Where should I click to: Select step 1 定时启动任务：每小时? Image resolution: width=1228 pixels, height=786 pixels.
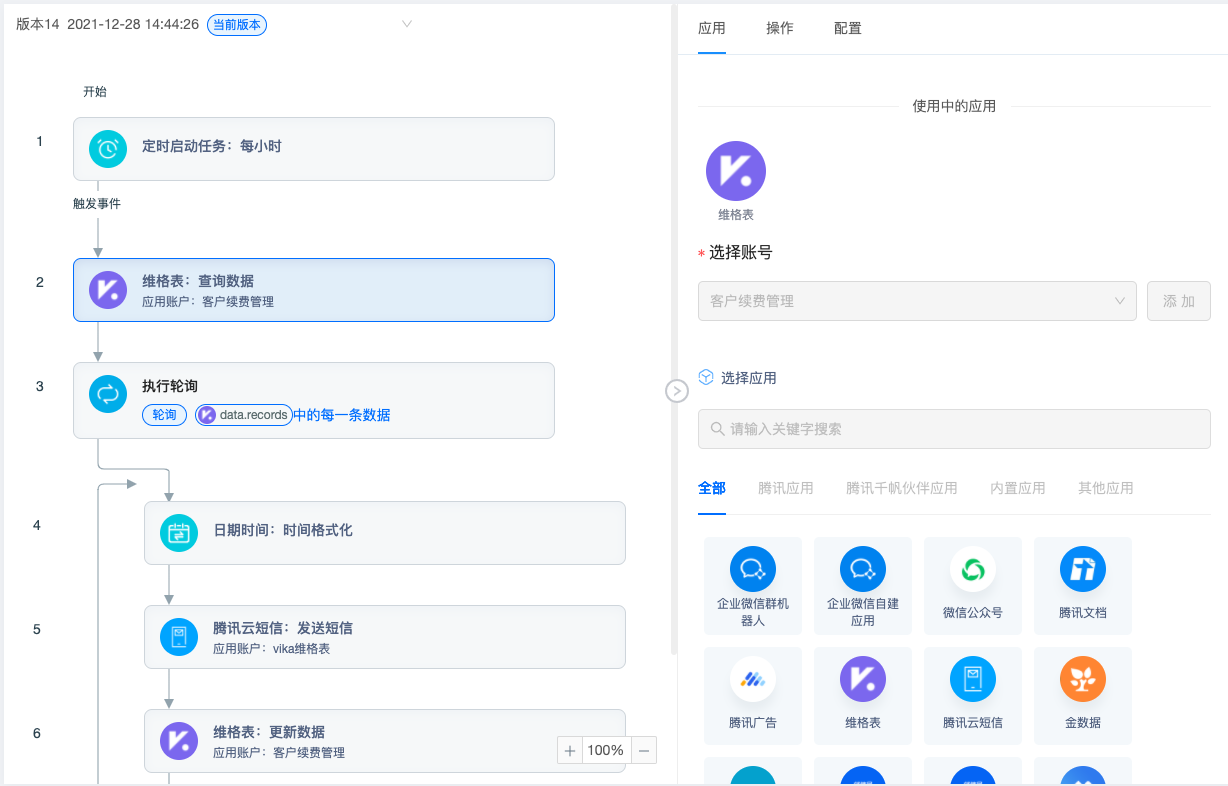point(314,149)
